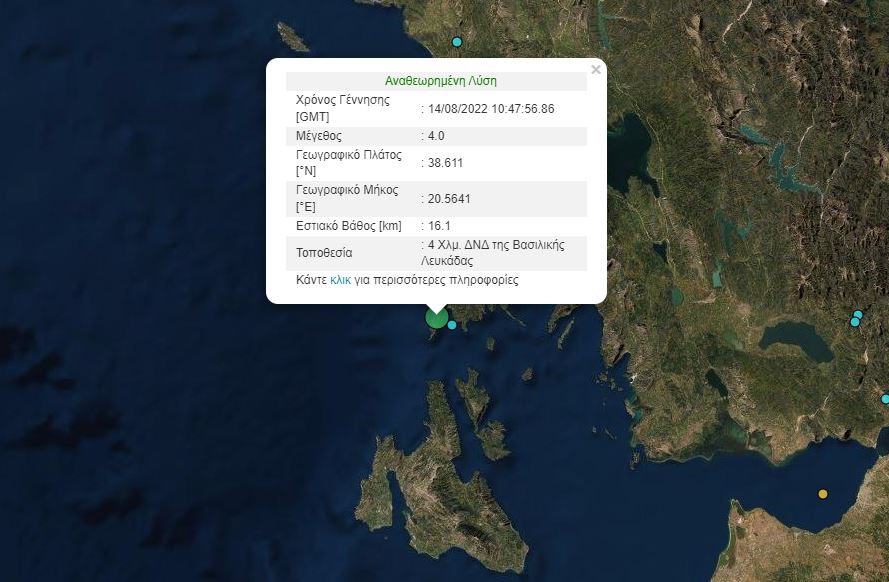Click the "Αναθεωρημένη Λύση" popup header

coord(440,81)
